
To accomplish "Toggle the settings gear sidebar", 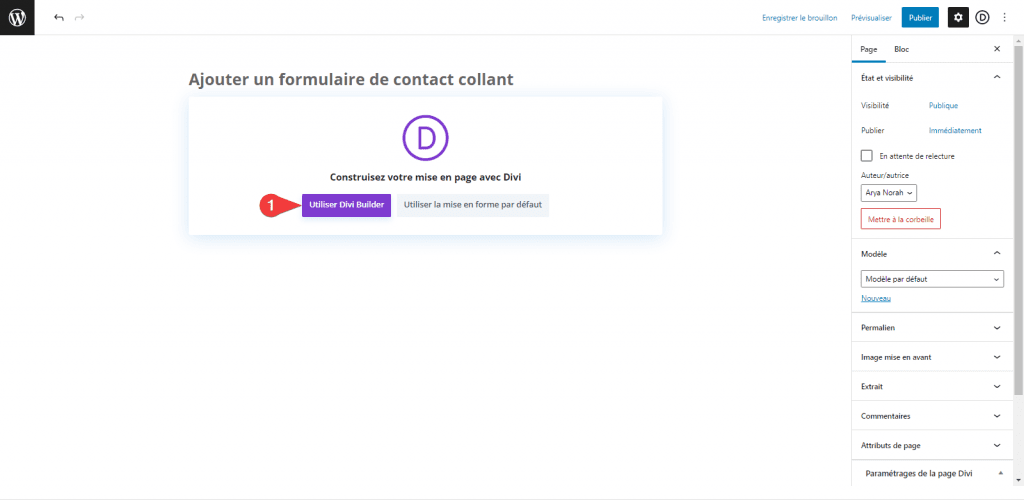I will coord(958,18).
